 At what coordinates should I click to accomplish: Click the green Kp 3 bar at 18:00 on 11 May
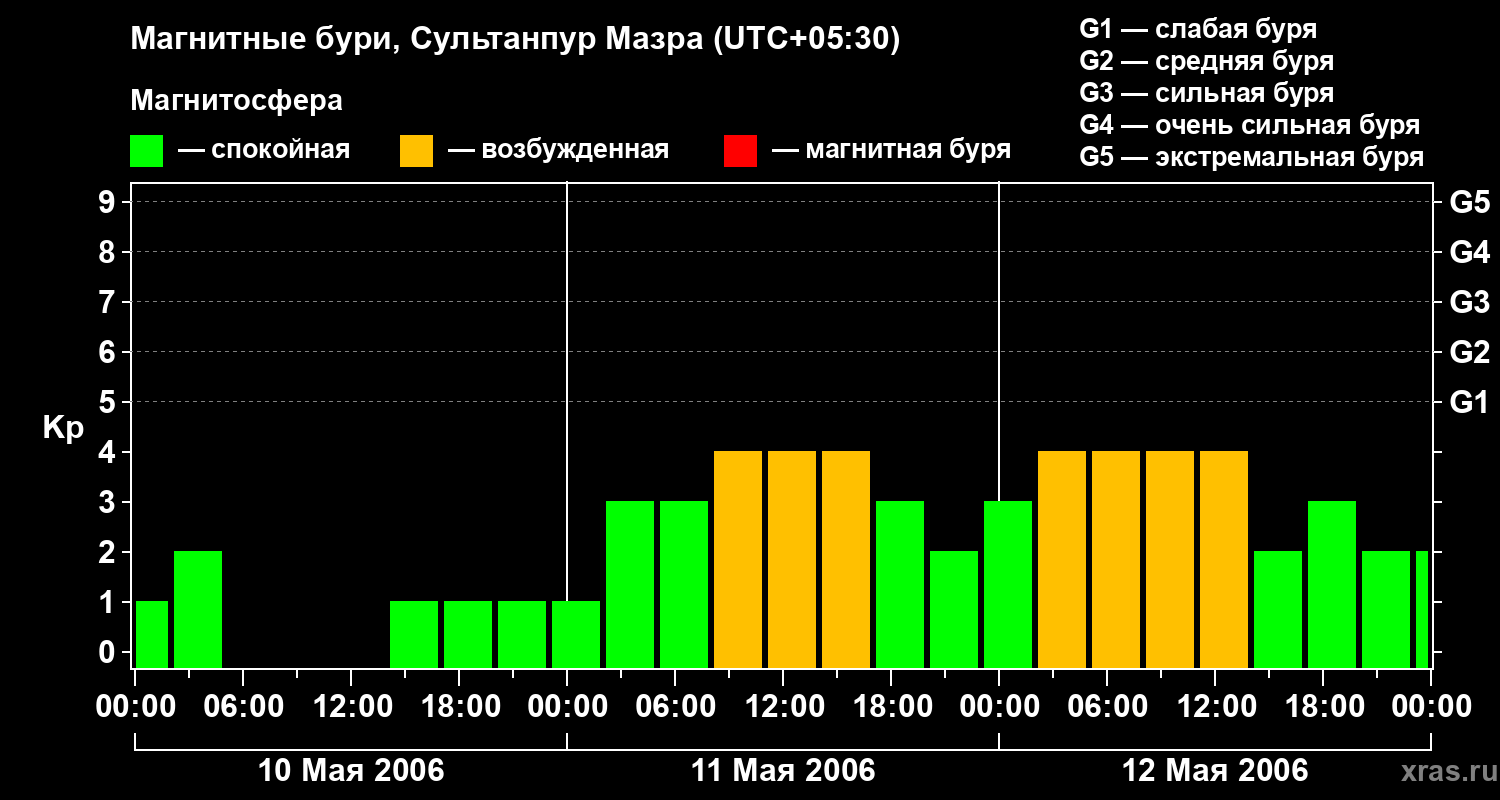click(x=900, y=584)
